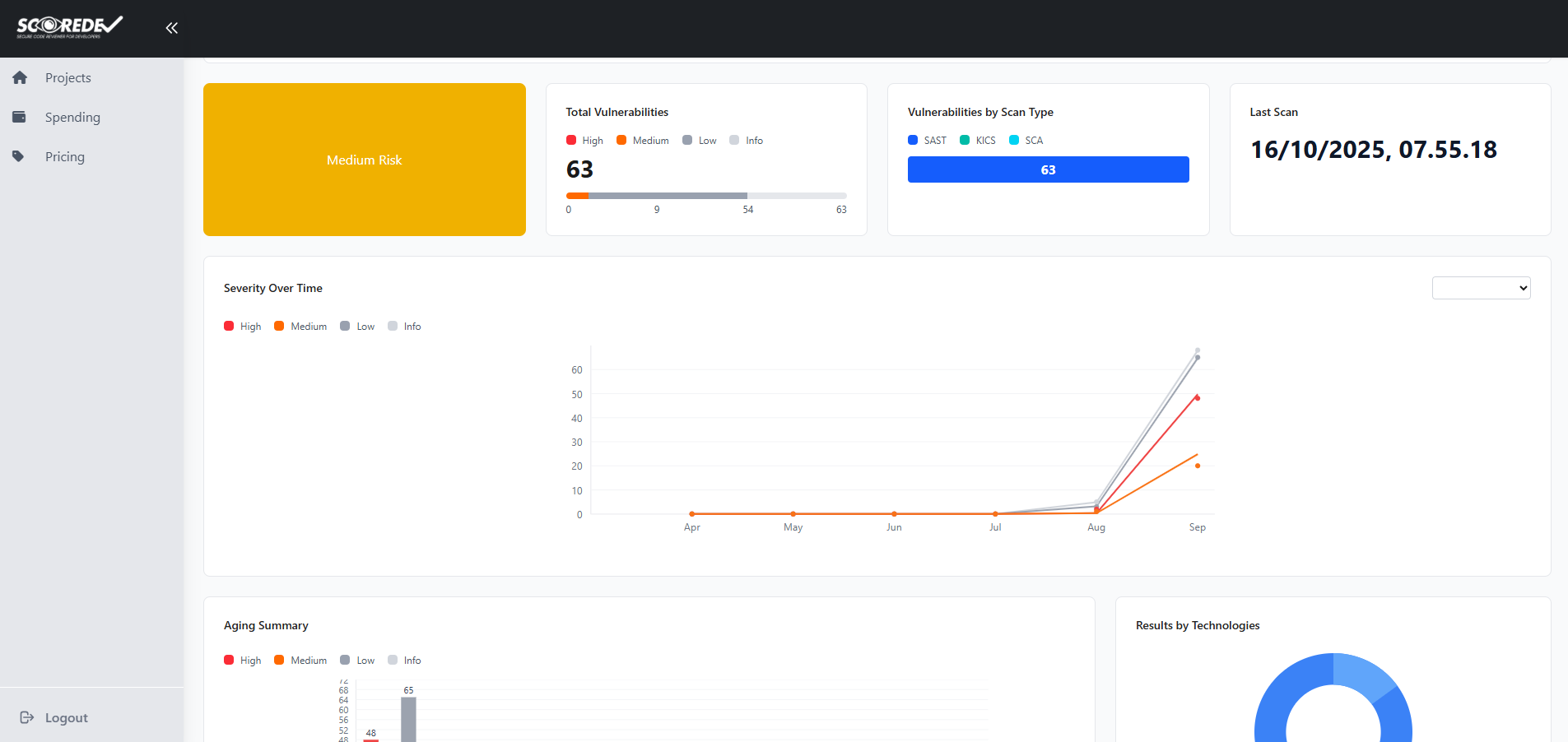This screenshot has height=742, width=1568.
Task: Click the blue SAST bar showing 63
Action: 1048,169
